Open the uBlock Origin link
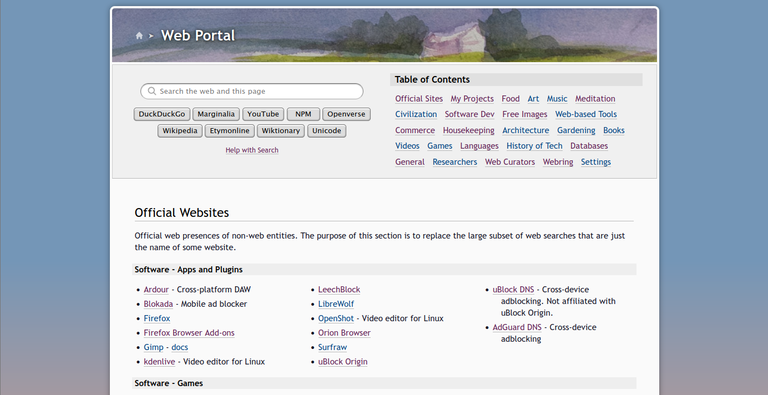 point(342,362)
